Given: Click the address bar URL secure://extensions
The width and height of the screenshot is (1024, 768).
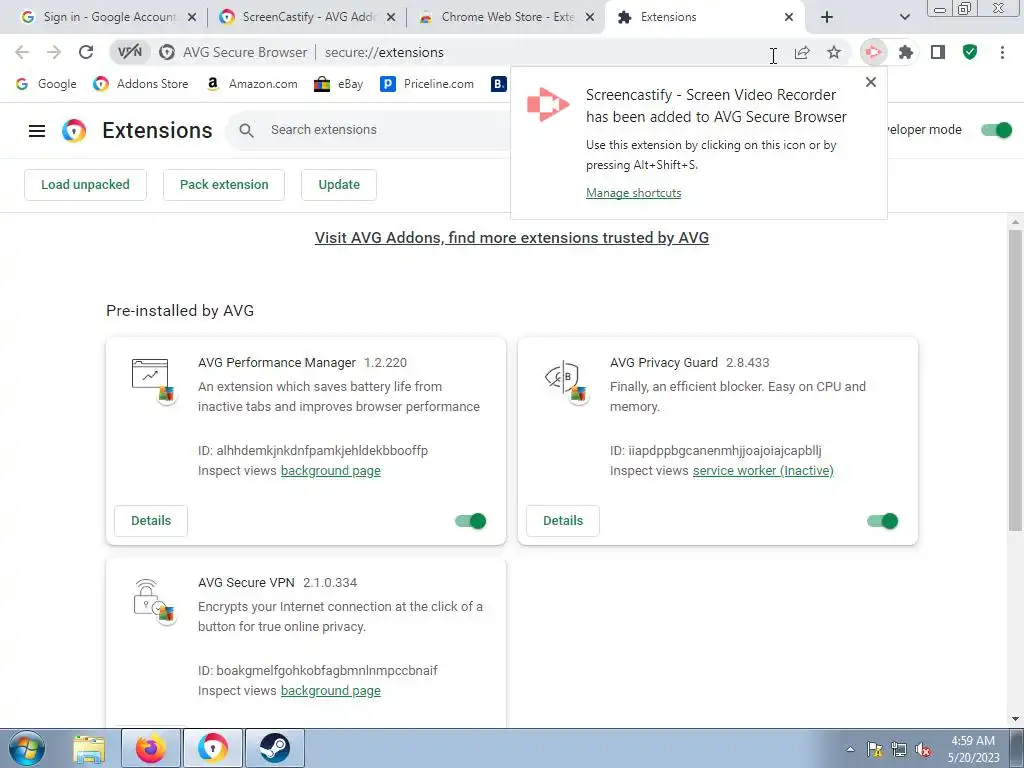Looking at the screenshot, I should point(384,52).
